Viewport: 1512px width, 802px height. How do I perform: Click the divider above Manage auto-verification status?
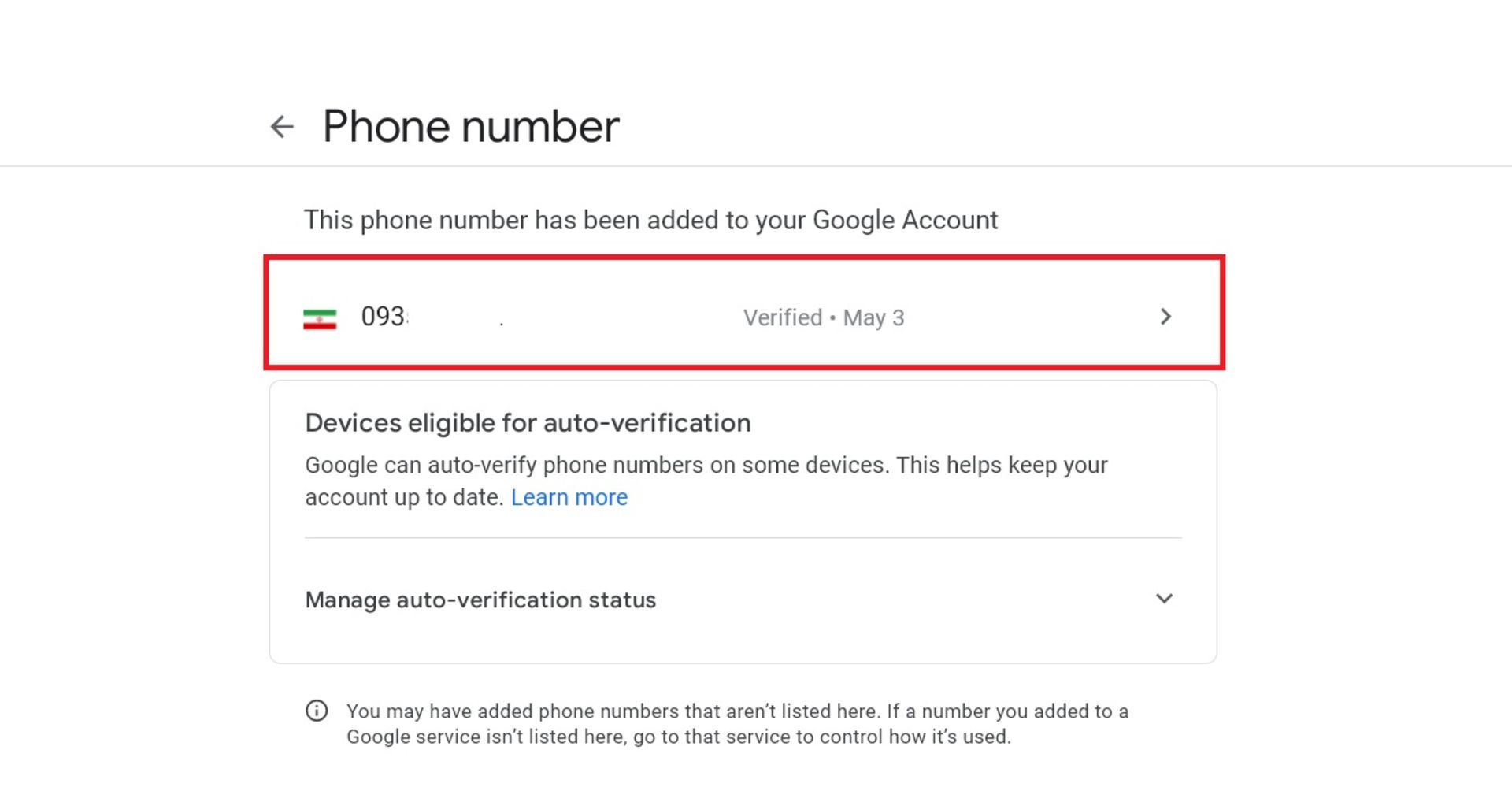click(743, 538)
